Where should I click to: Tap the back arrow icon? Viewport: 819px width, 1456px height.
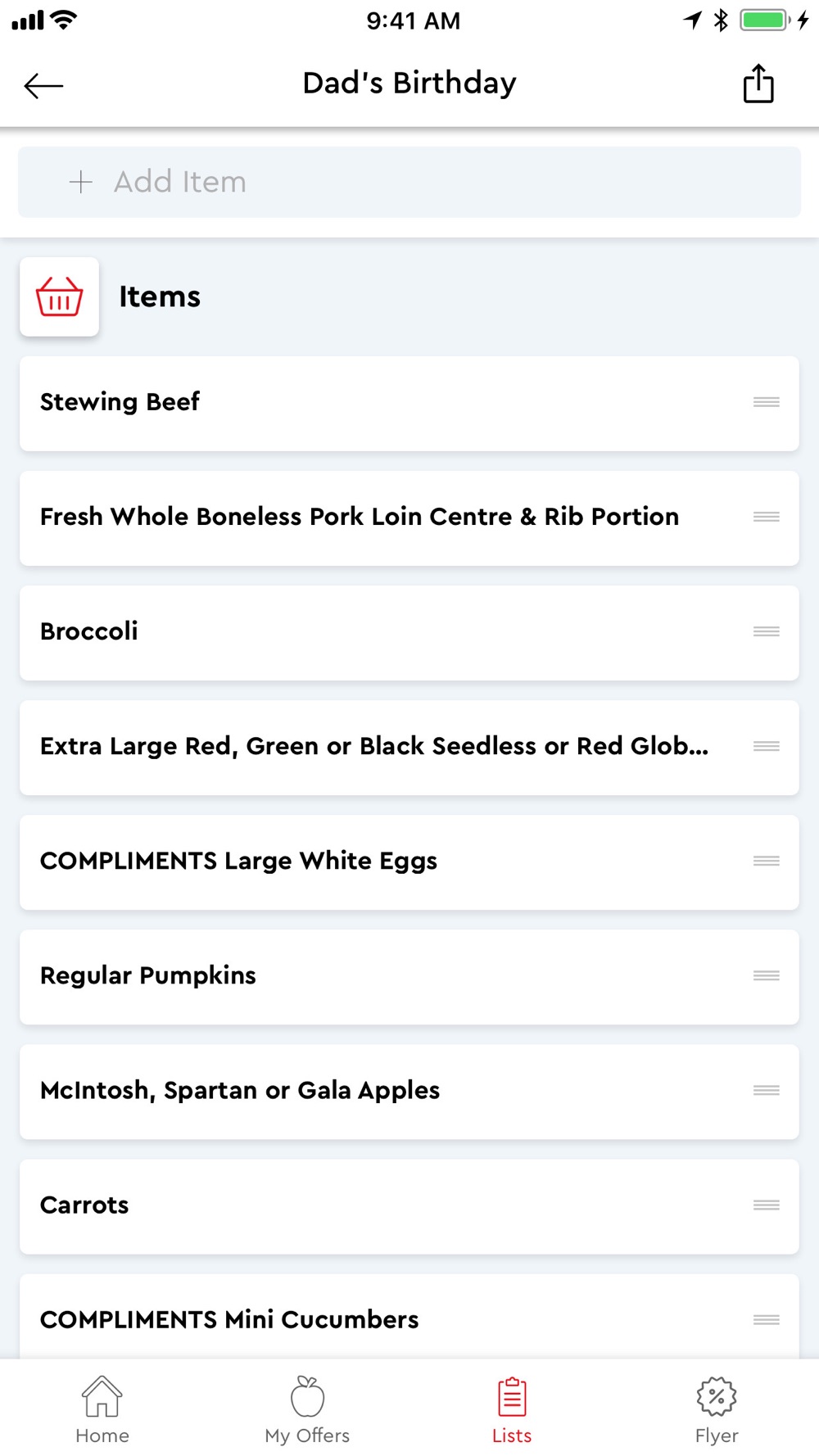tap(43, 85)
